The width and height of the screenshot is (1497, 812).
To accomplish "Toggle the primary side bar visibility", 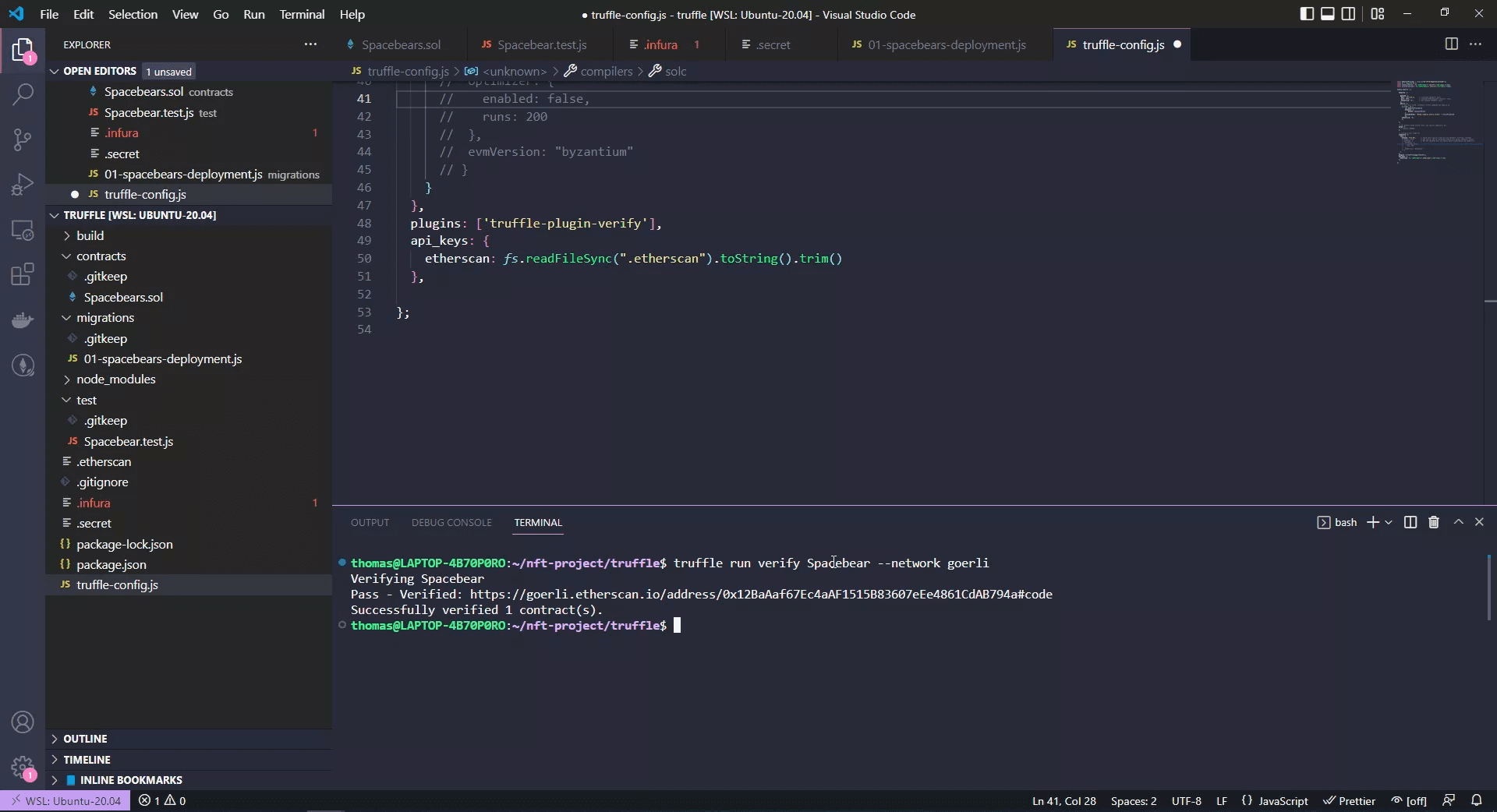I will tap(1307, 14).
